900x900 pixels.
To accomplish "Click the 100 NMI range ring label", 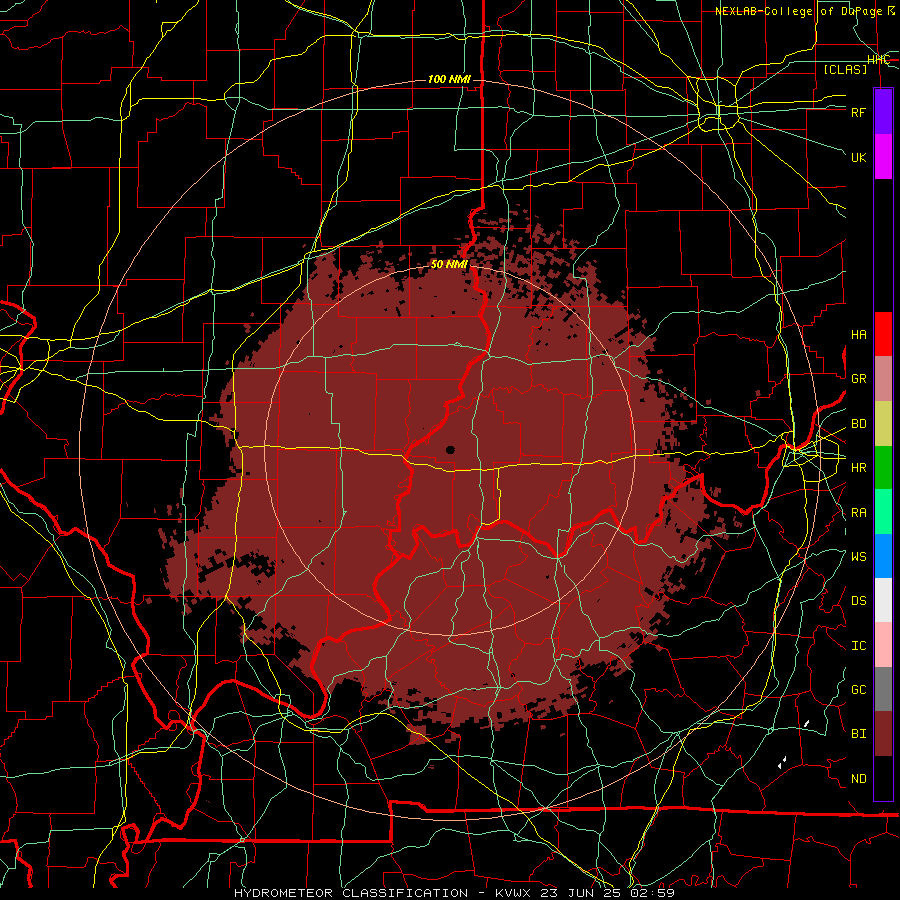I will click(449, 79).
